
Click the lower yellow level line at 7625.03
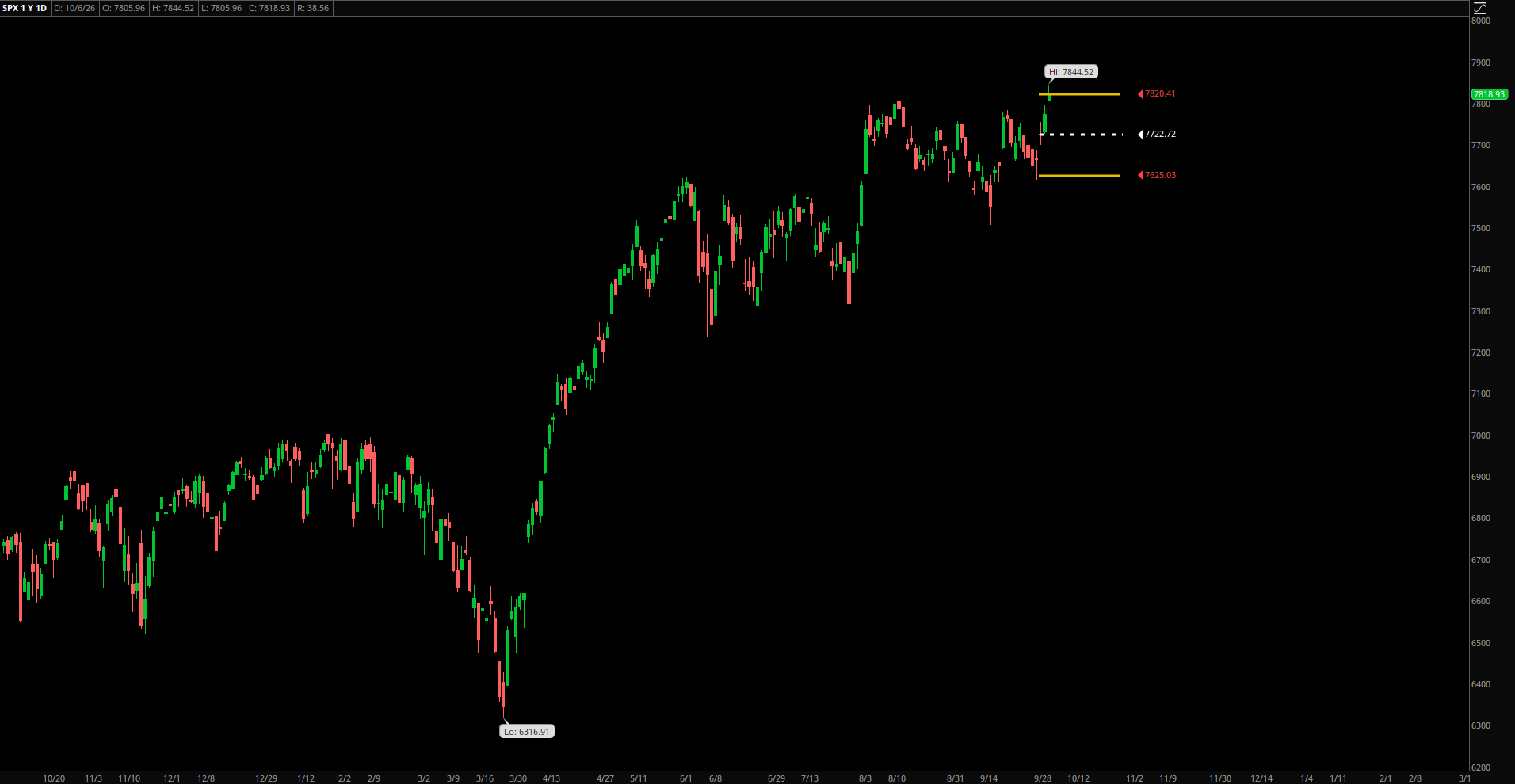click(x=1079, y=175)
